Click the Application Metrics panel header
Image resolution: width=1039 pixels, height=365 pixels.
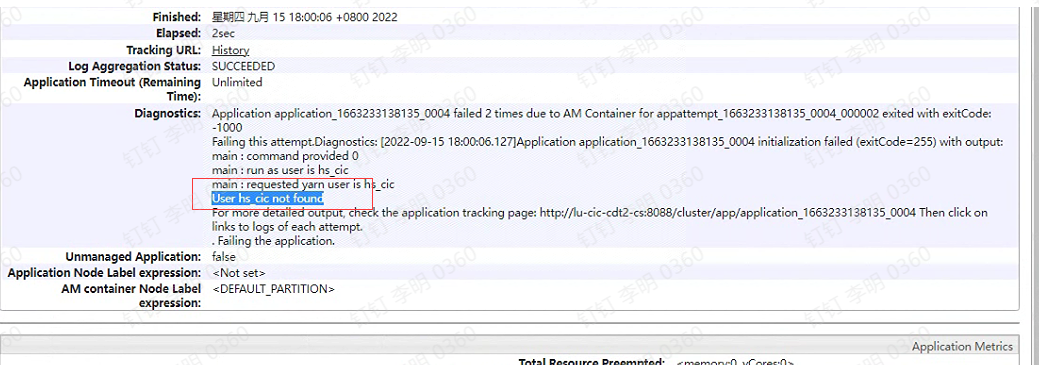962,346
